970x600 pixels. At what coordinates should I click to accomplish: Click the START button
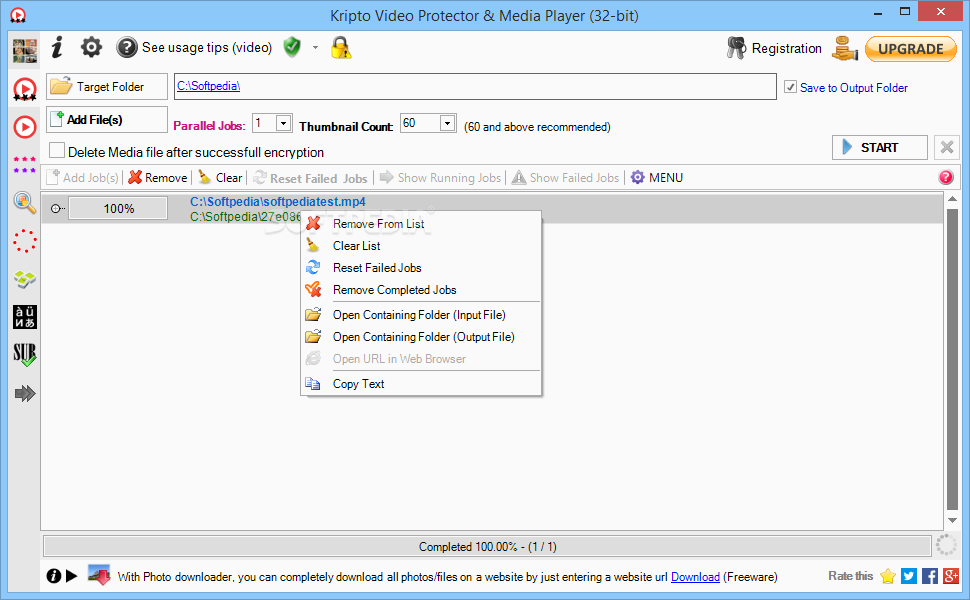tap(880, 147)
